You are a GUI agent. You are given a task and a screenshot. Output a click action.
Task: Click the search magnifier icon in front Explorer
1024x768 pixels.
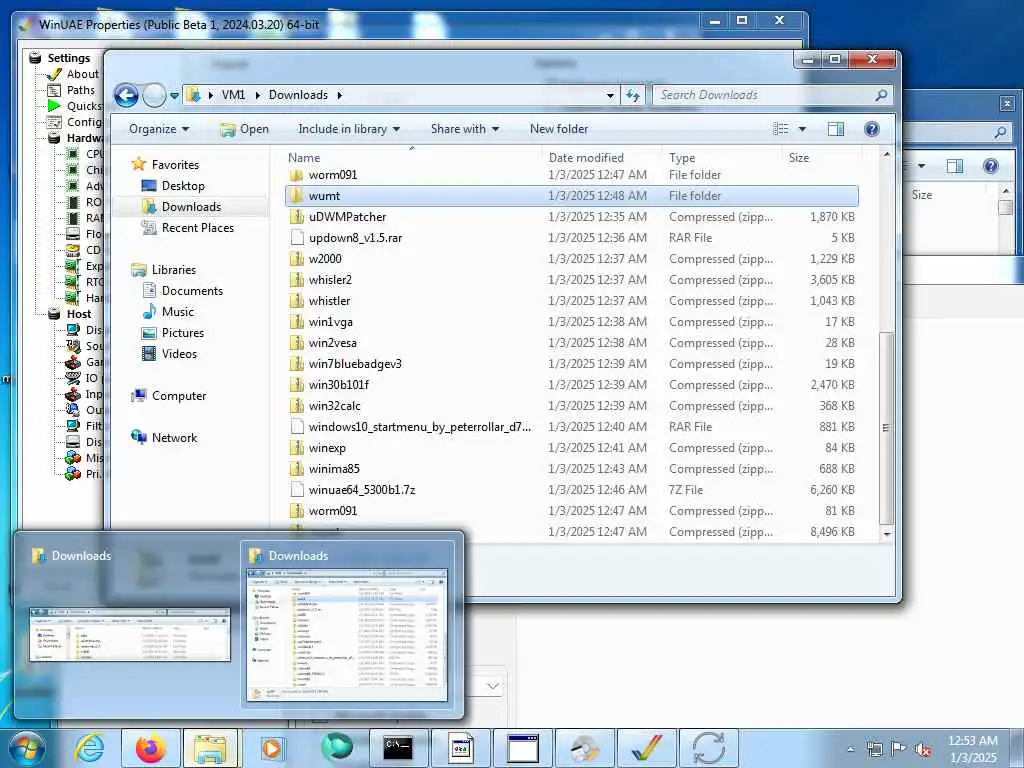click(x=880, y=95)
